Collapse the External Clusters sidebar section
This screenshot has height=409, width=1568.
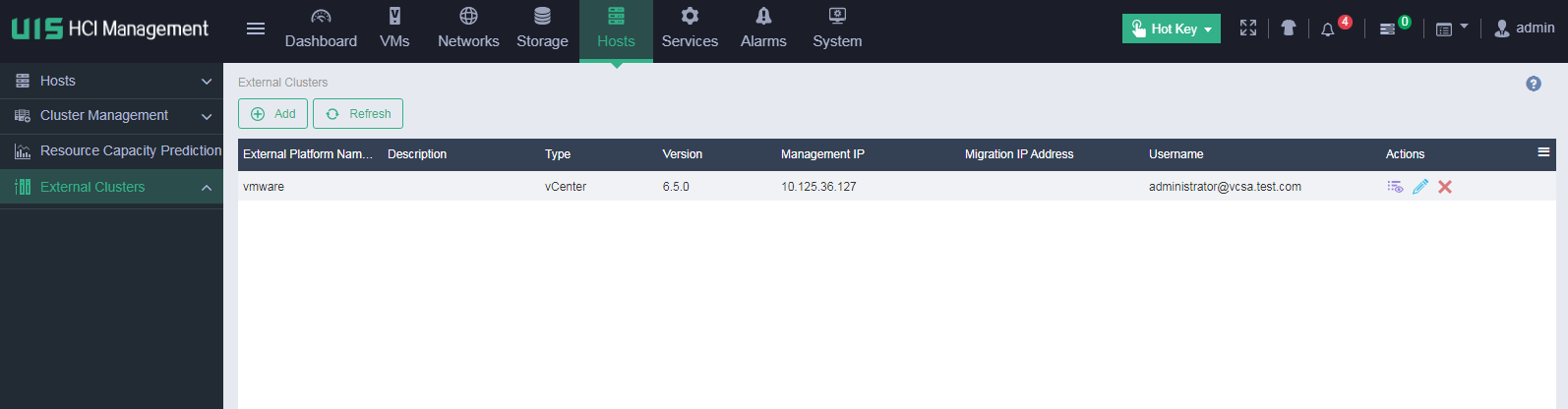coord(111,187)
